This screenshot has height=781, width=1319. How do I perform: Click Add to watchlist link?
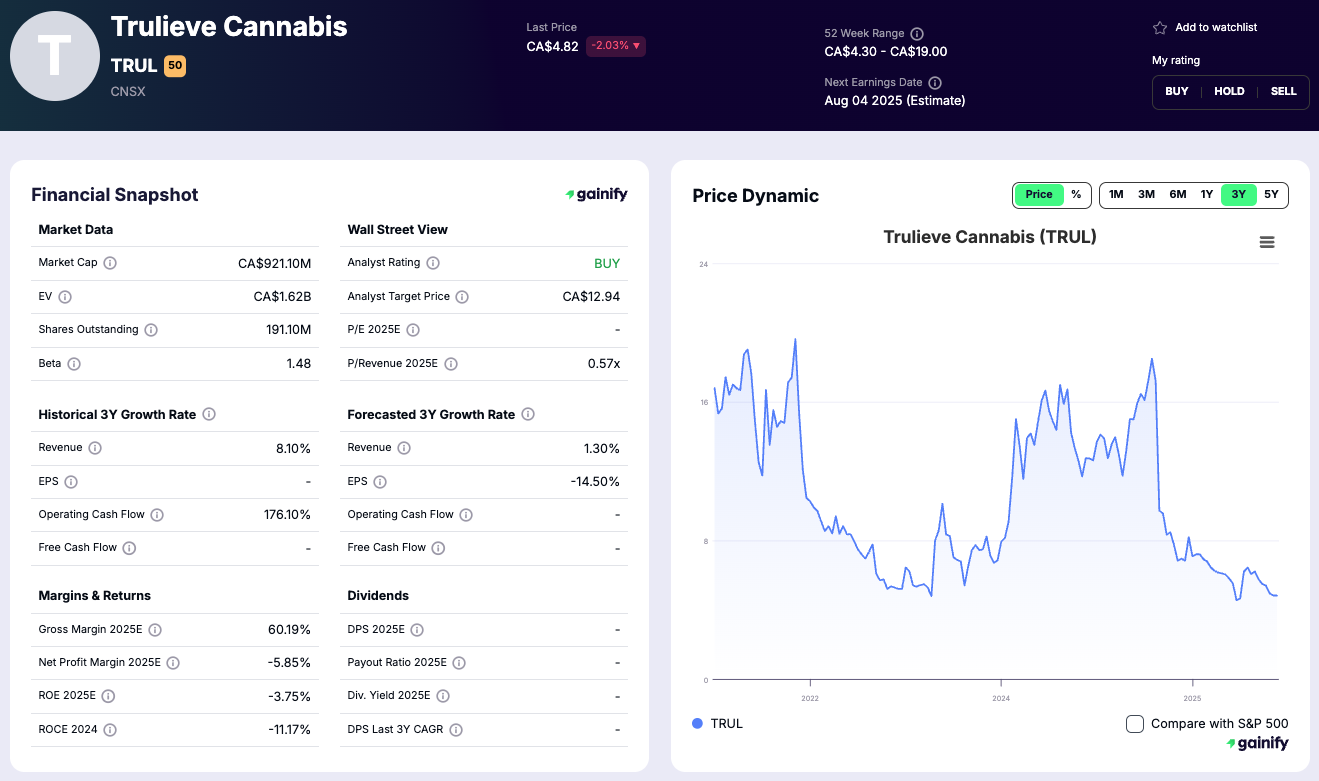click(x=1216, y=28)
